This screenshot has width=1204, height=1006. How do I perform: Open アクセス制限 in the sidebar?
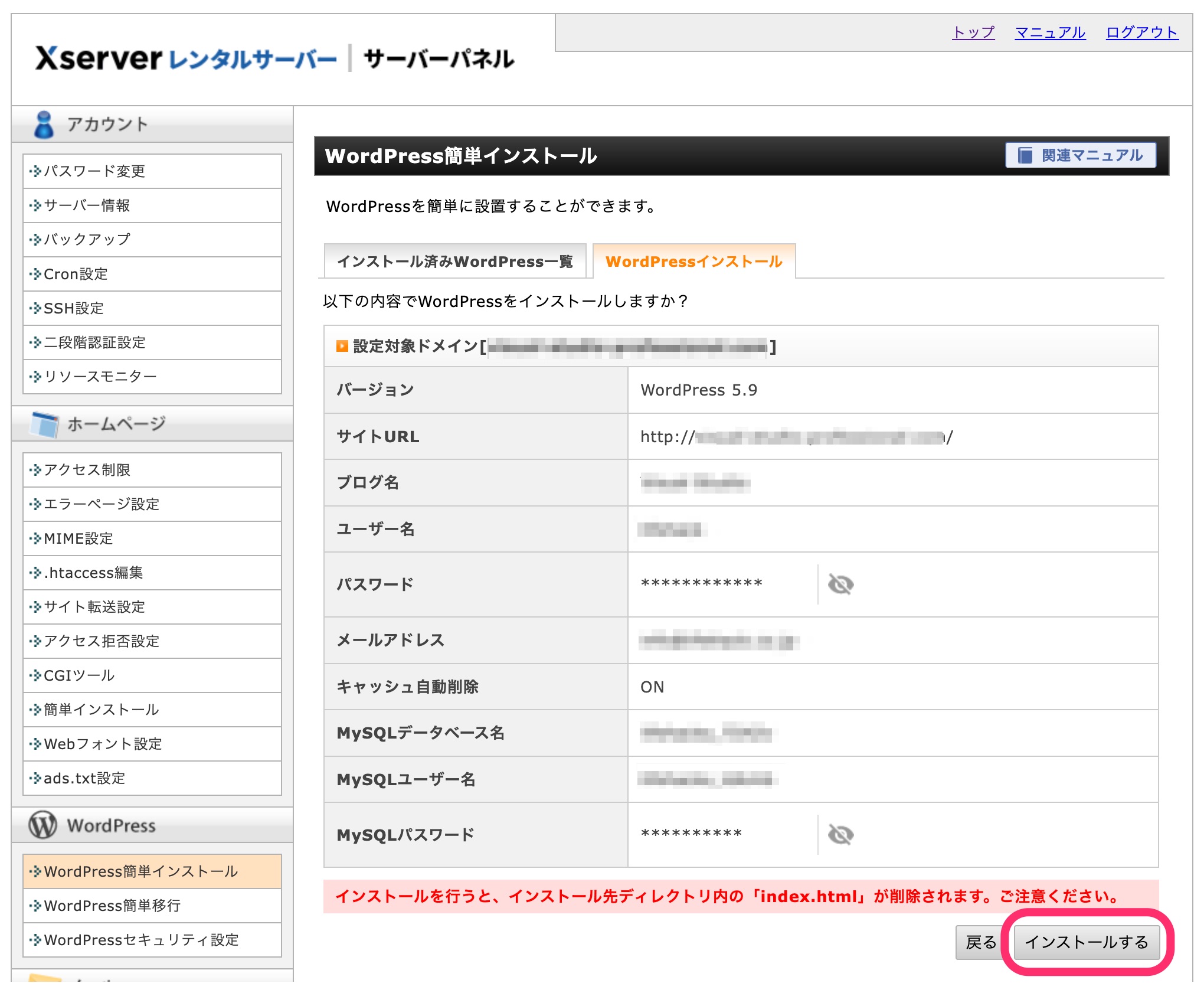(152, 470)
